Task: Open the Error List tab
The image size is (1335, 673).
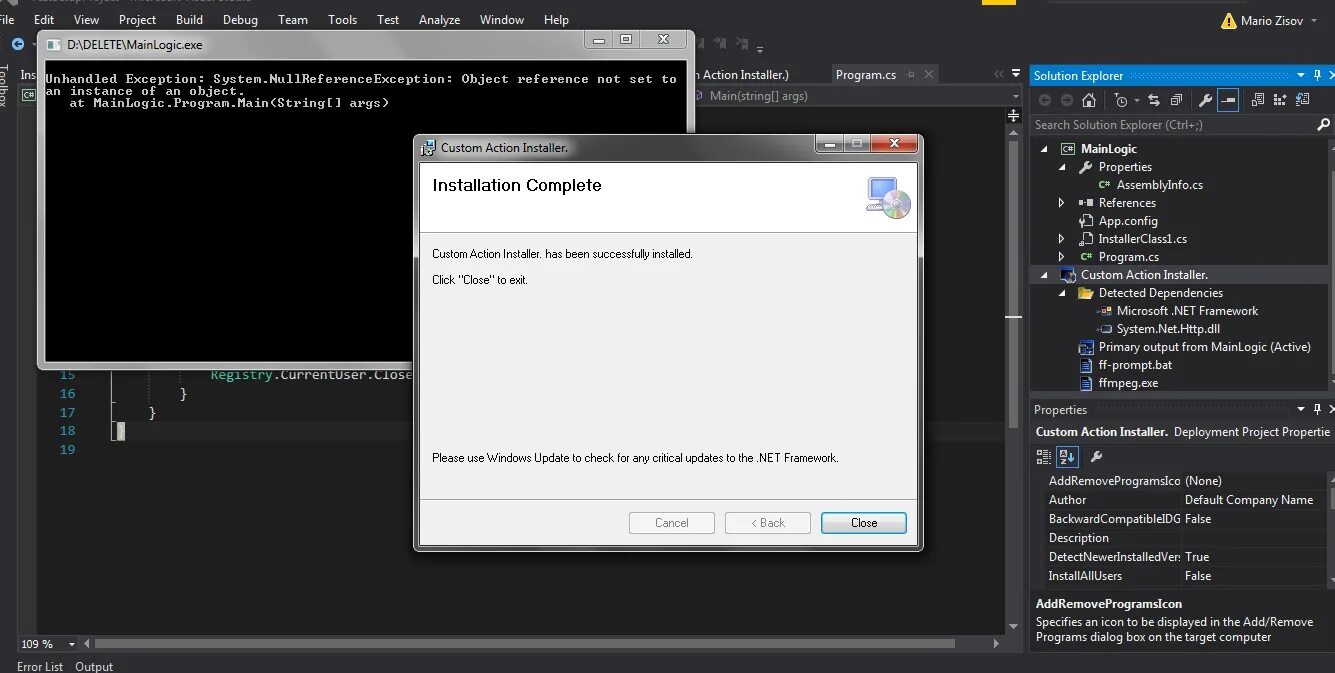Action: (x=40, y=666)
